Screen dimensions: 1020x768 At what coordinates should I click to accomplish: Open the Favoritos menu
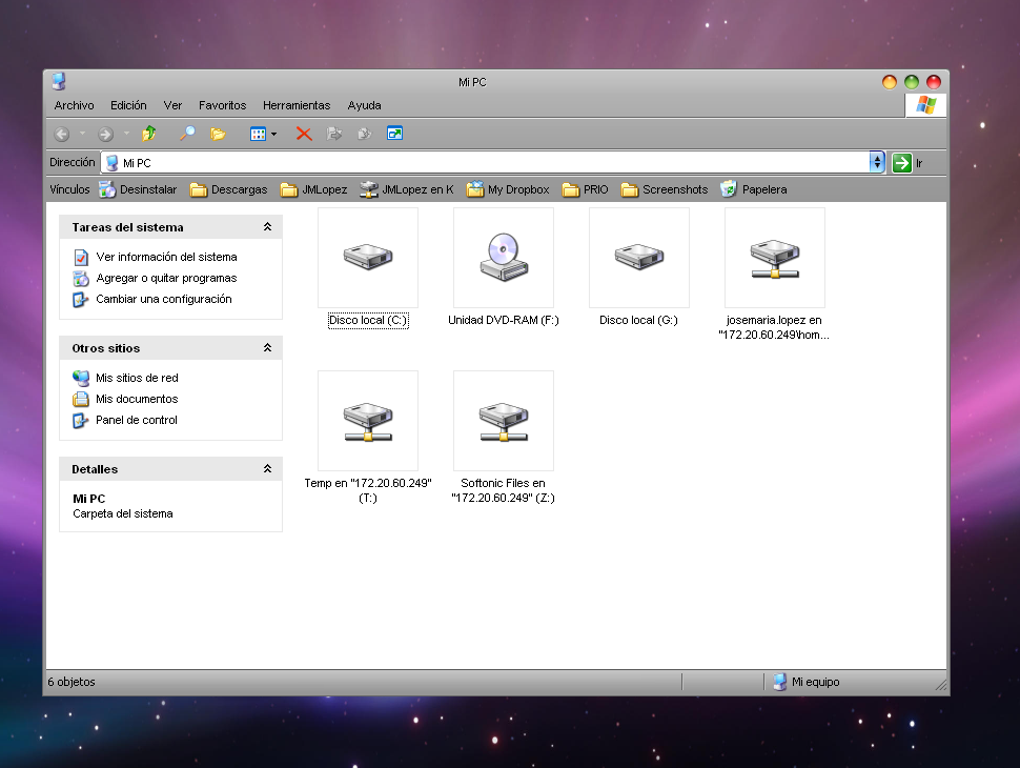coord(222,105)
